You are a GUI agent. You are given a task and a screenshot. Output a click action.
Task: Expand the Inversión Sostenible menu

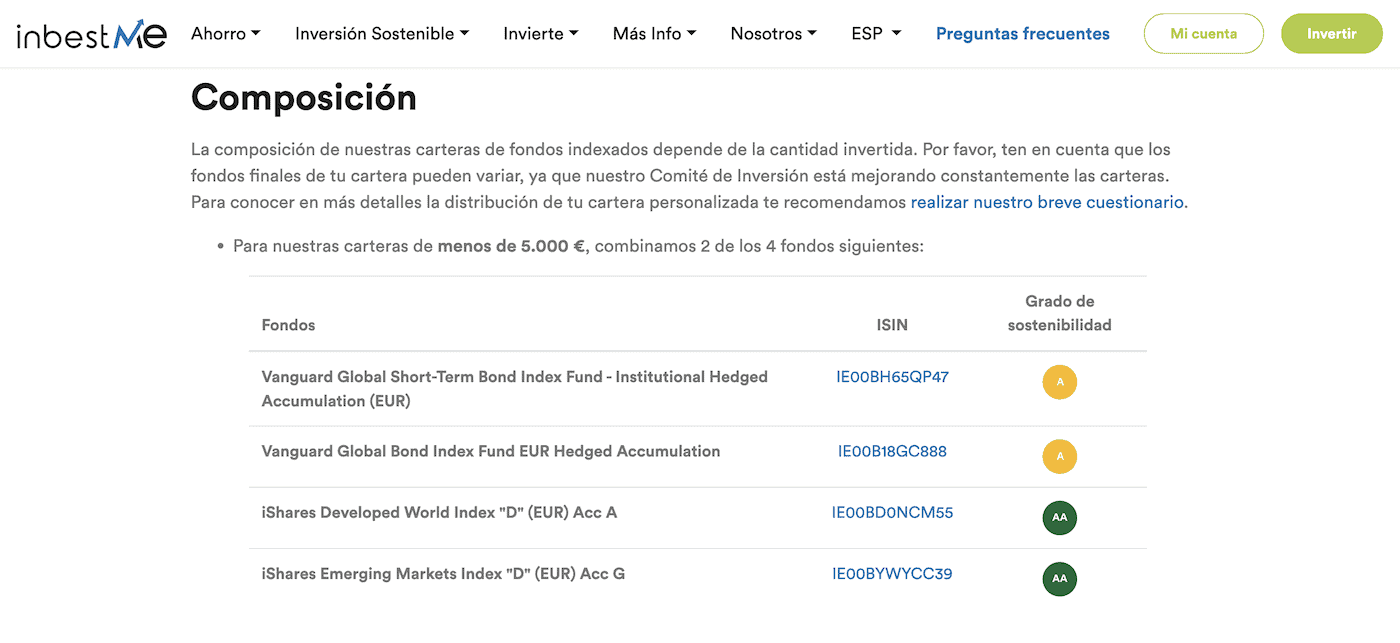click(x=382, y=33)
